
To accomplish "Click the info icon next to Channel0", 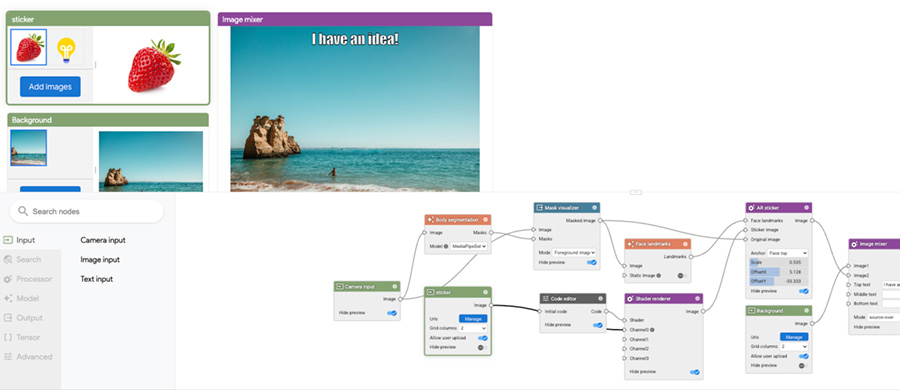I will [653, 330].
